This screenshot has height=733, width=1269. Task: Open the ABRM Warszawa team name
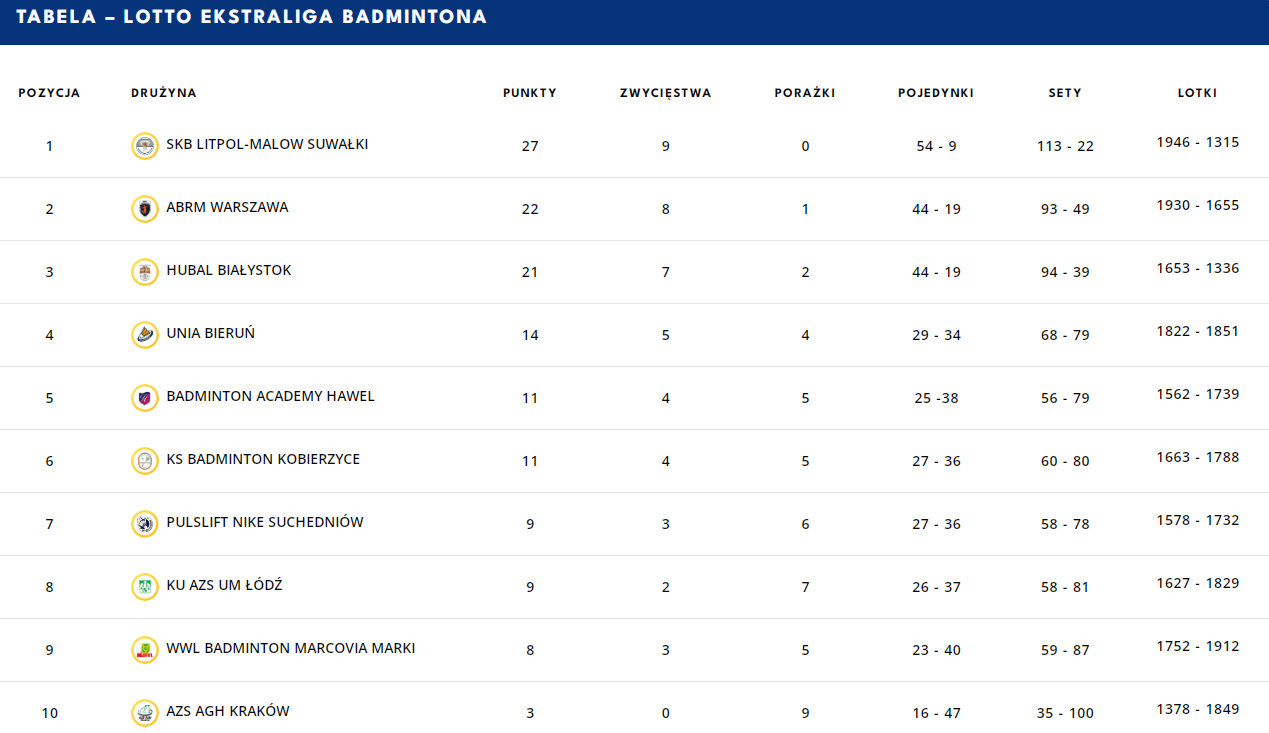pyautogui.click(x=227, y=207)
